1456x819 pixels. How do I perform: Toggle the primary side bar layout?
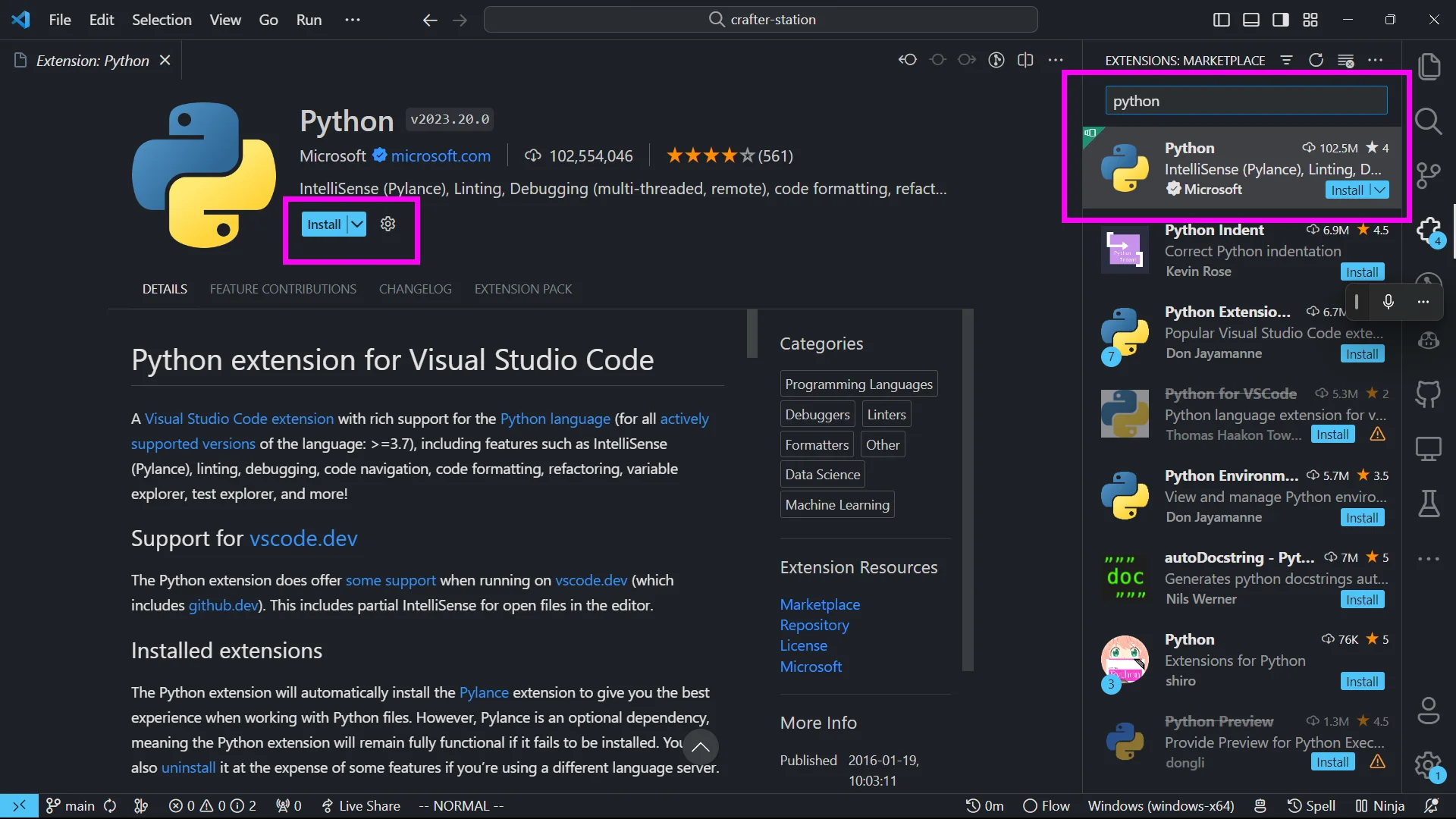(1221, 20)
